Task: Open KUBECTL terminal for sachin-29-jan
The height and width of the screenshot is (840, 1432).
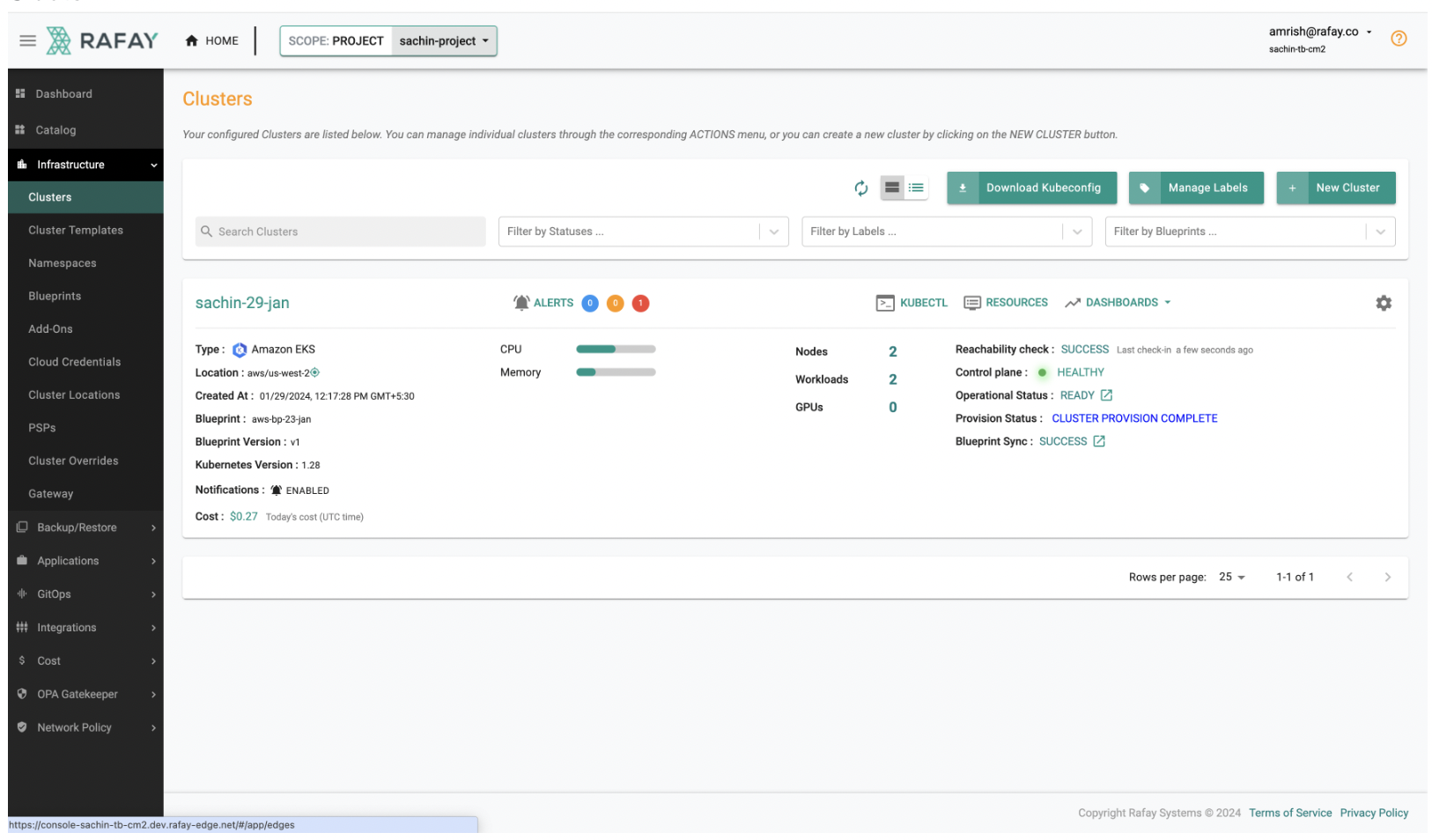Action: coord(912,303)
